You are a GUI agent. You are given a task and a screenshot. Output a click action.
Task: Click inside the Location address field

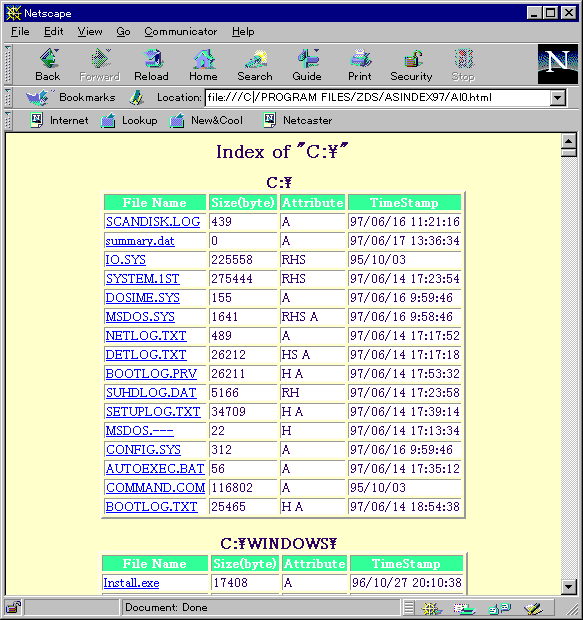378,98
